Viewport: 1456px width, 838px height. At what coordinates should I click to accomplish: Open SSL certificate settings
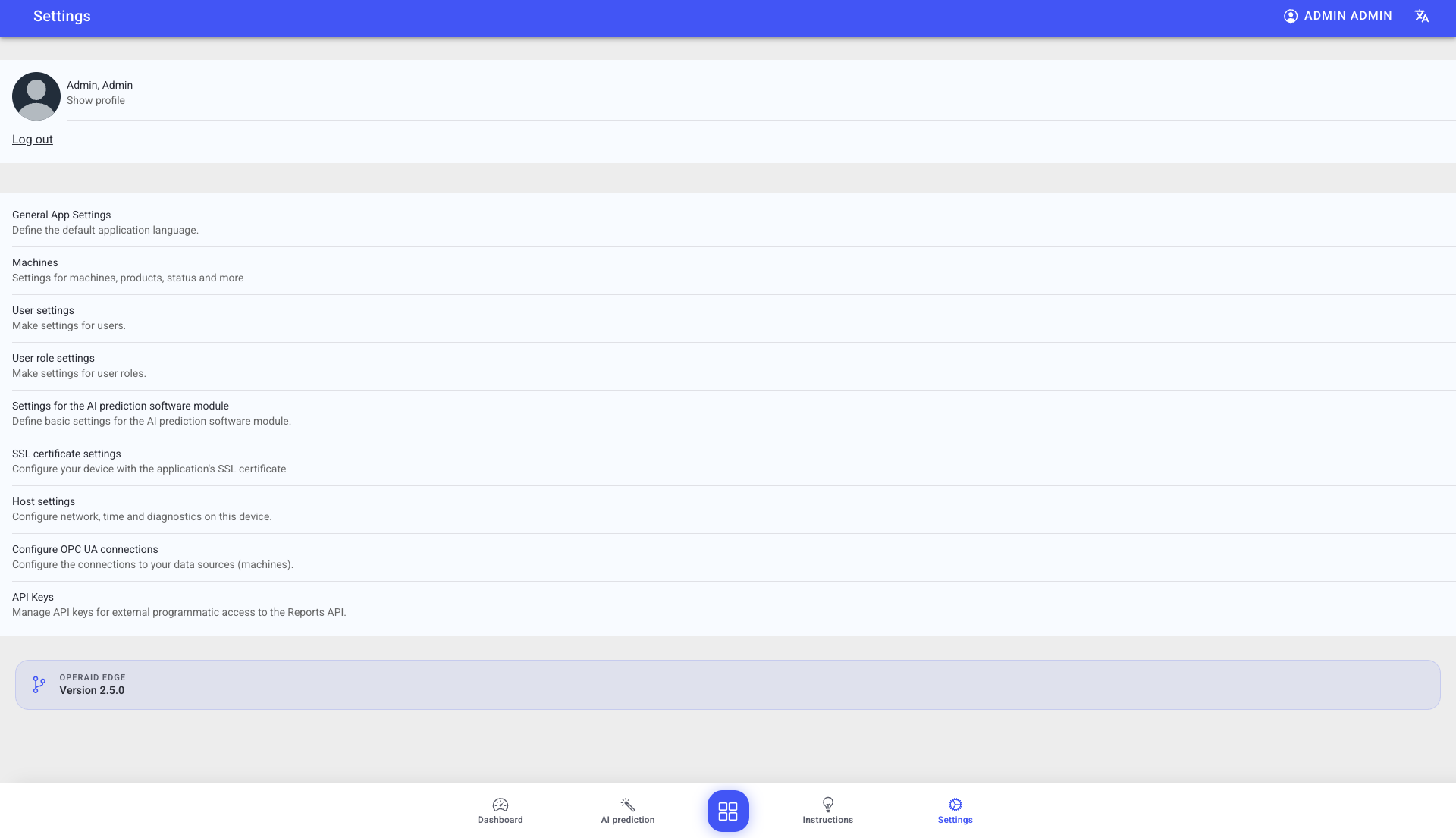click(728, 462)
